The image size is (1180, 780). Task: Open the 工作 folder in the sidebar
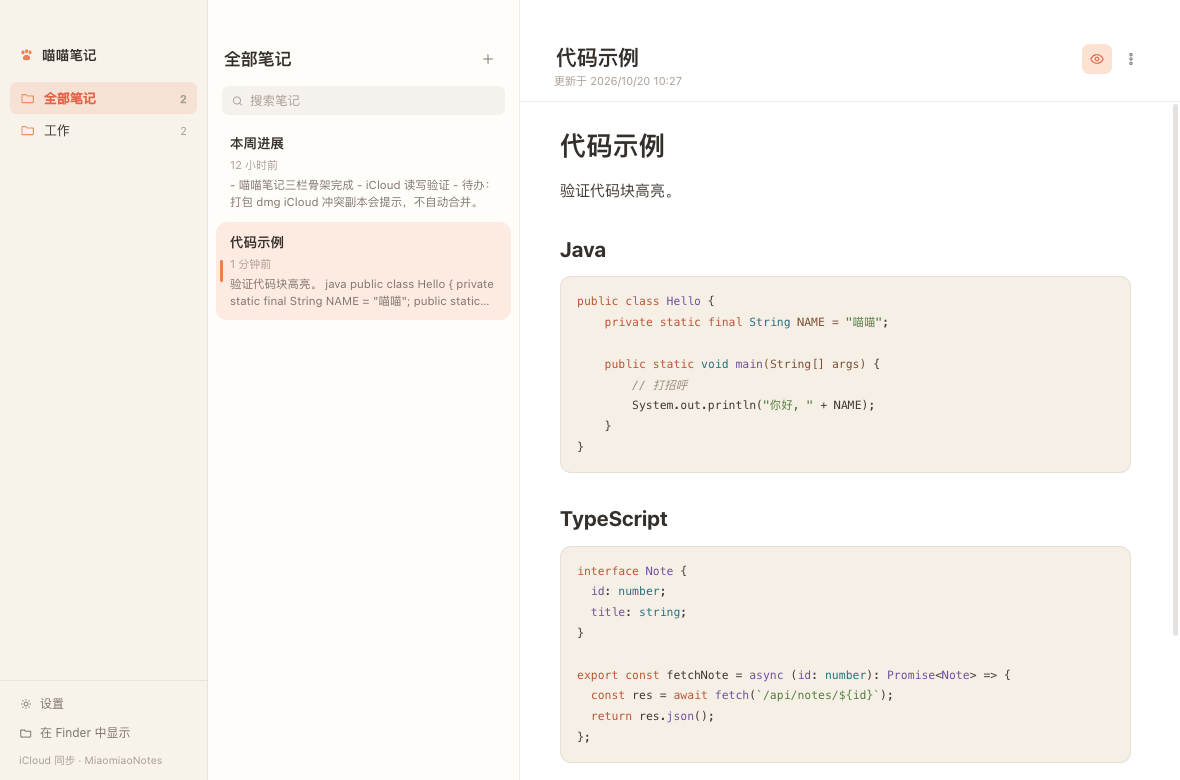pyautogui.click(x=103, y=131)
